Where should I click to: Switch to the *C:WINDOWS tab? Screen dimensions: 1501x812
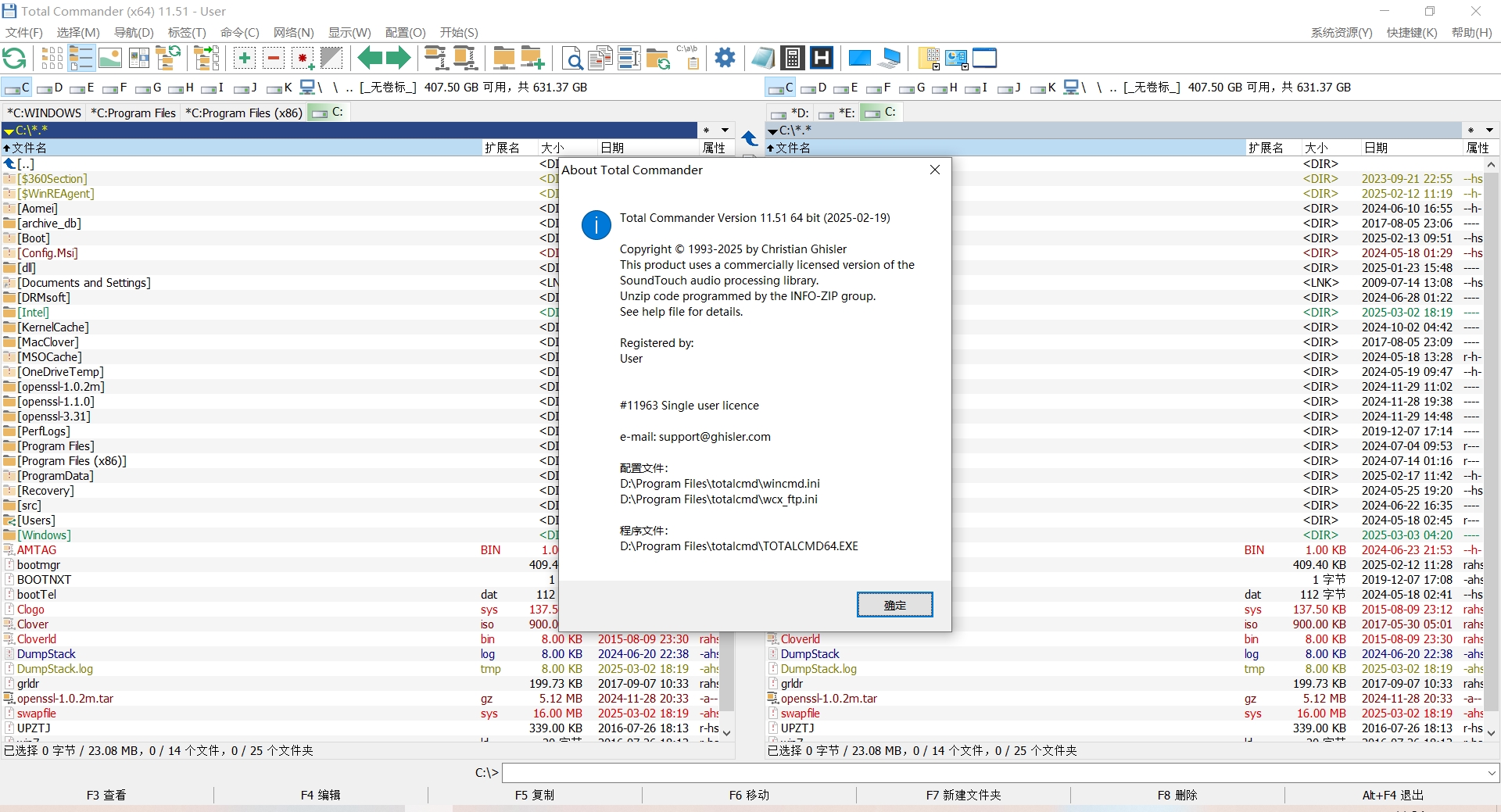coord(44,113)
